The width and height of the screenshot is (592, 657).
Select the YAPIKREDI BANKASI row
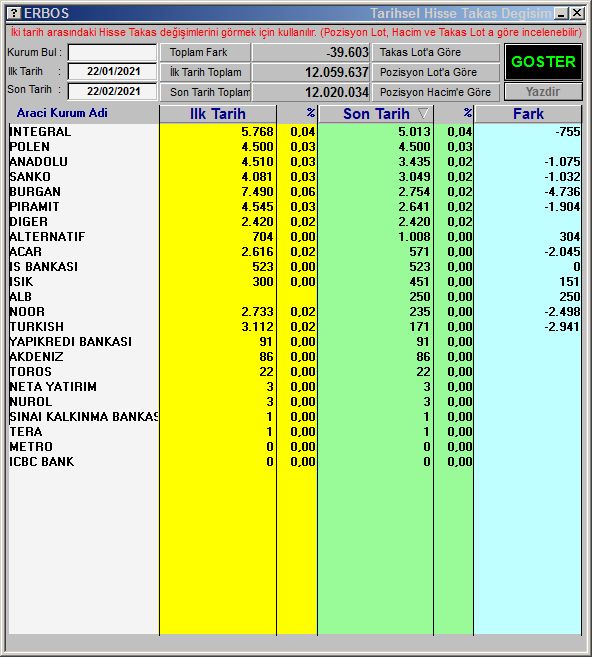295,341
